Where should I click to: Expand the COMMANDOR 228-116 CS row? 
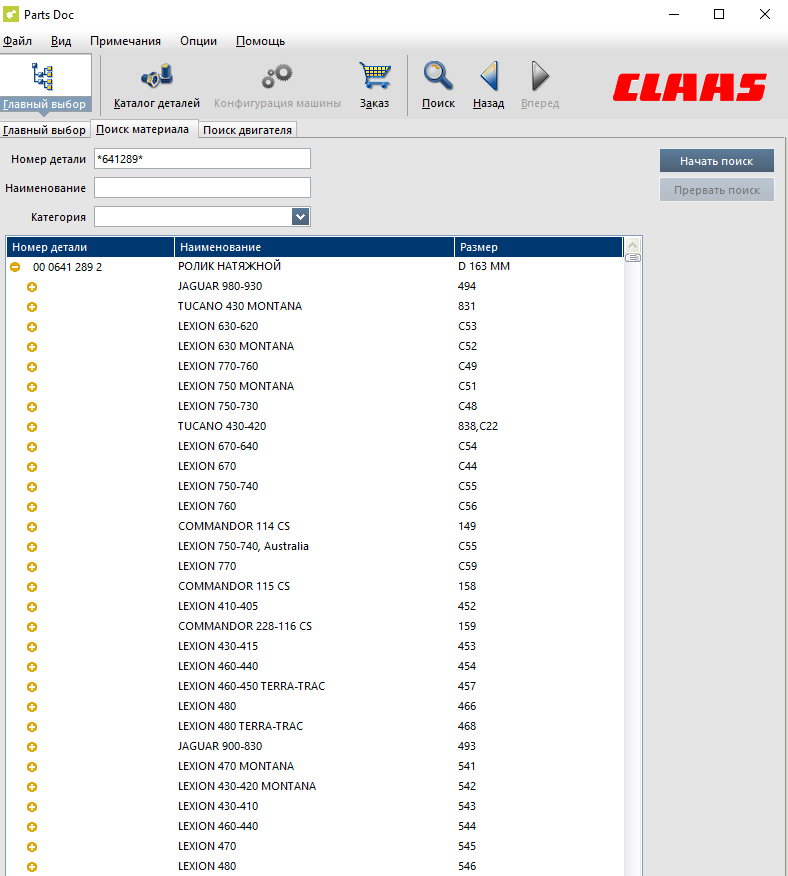point(32,627)
